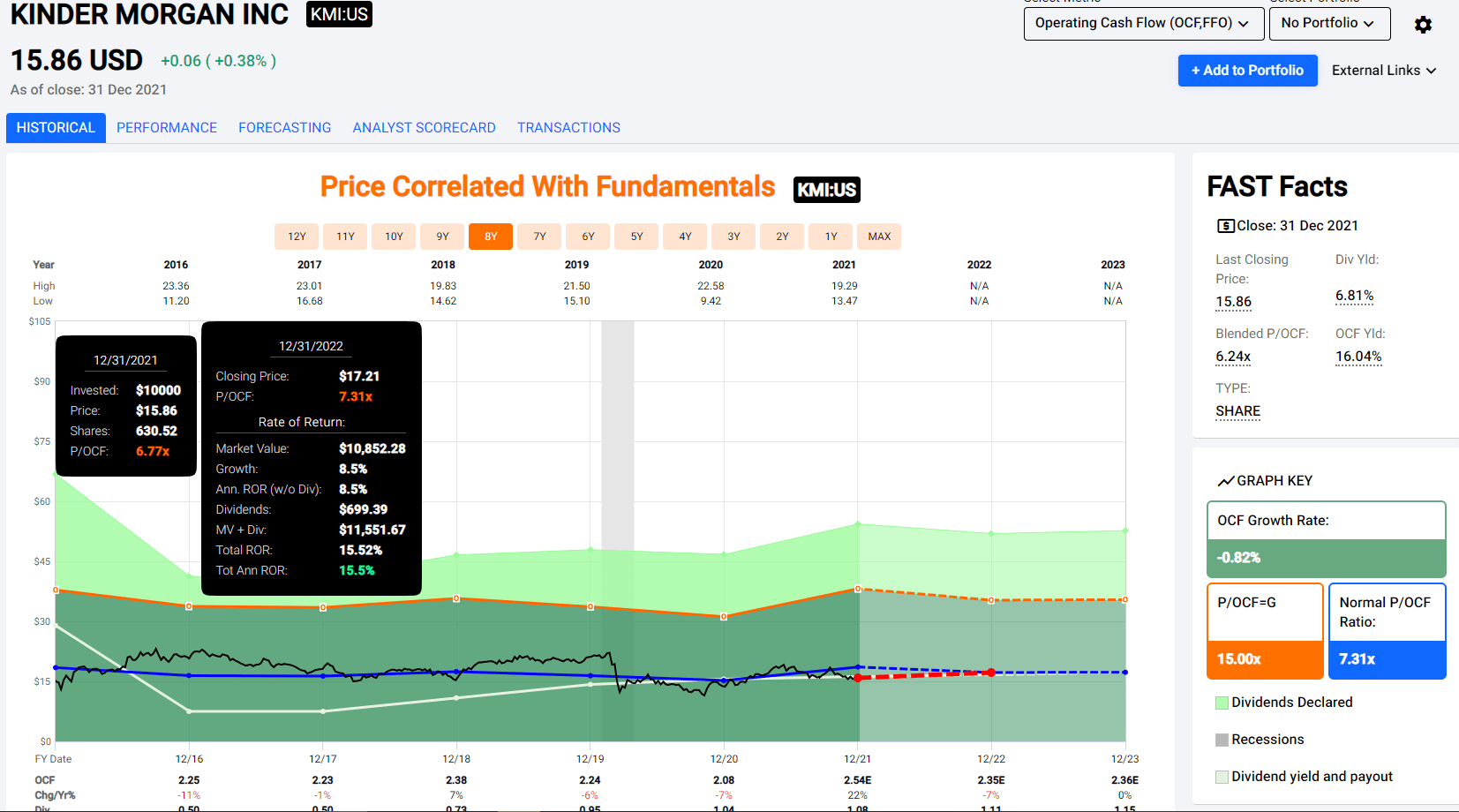Select the 12Y time range
The width and height of the screenshot is (1459, 812).
(x=297, y=237)
